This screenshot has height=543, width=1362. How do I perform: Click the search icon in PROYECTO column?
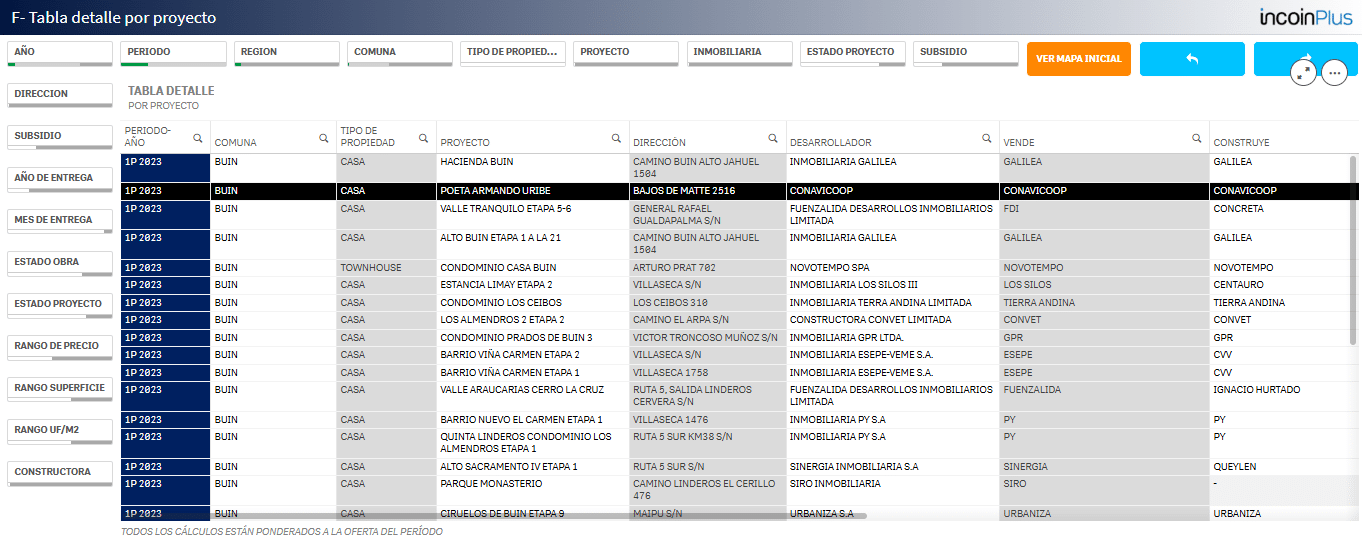coord(618,138)
